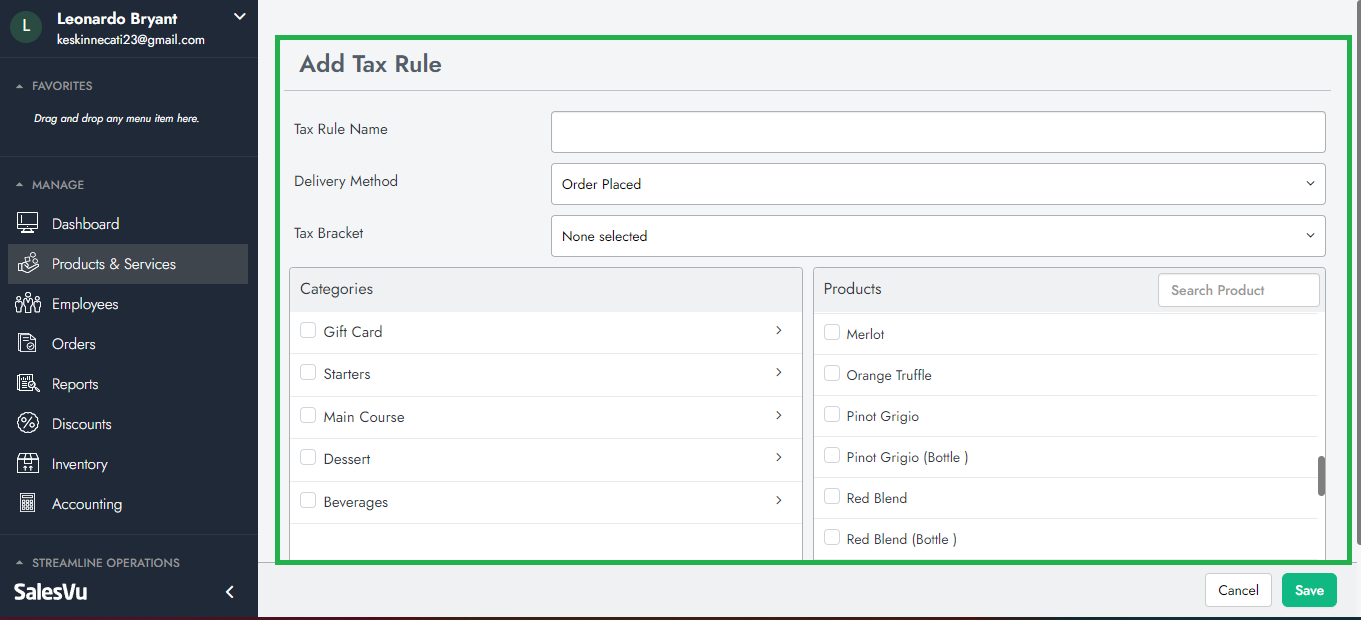Open the Tax Bracket dropdown
The height and width of the screenshot is (620, 1361).
click(x=937, y=236)
